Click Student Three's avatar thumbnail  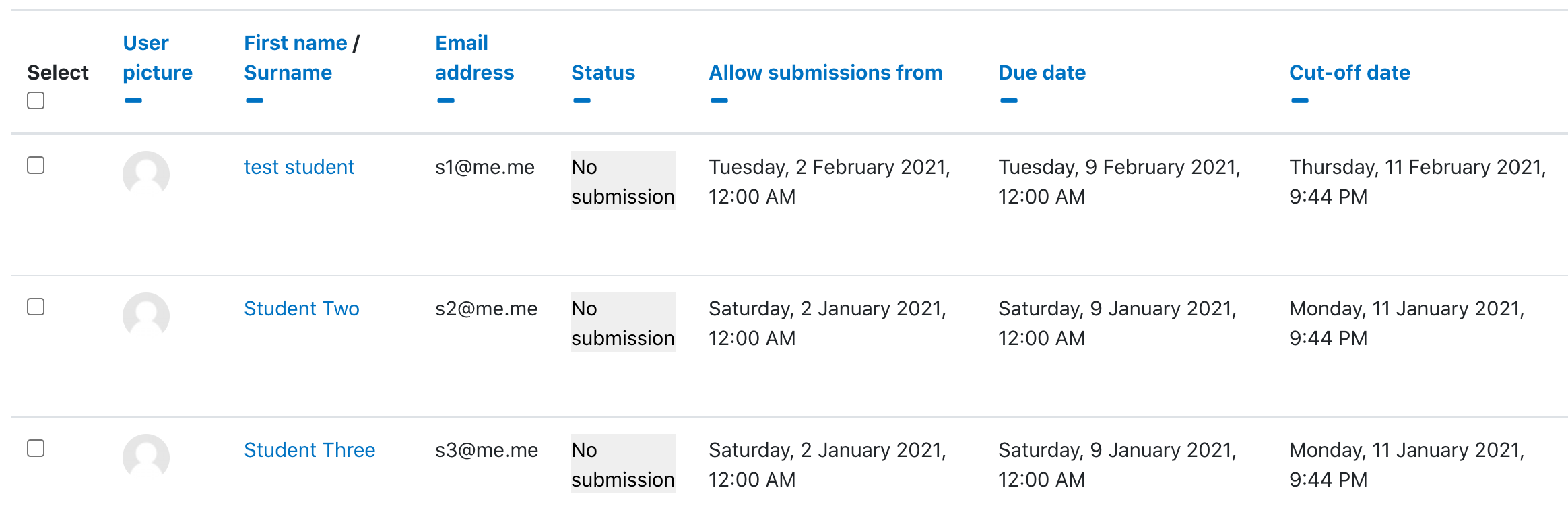(x=146, y=457)
